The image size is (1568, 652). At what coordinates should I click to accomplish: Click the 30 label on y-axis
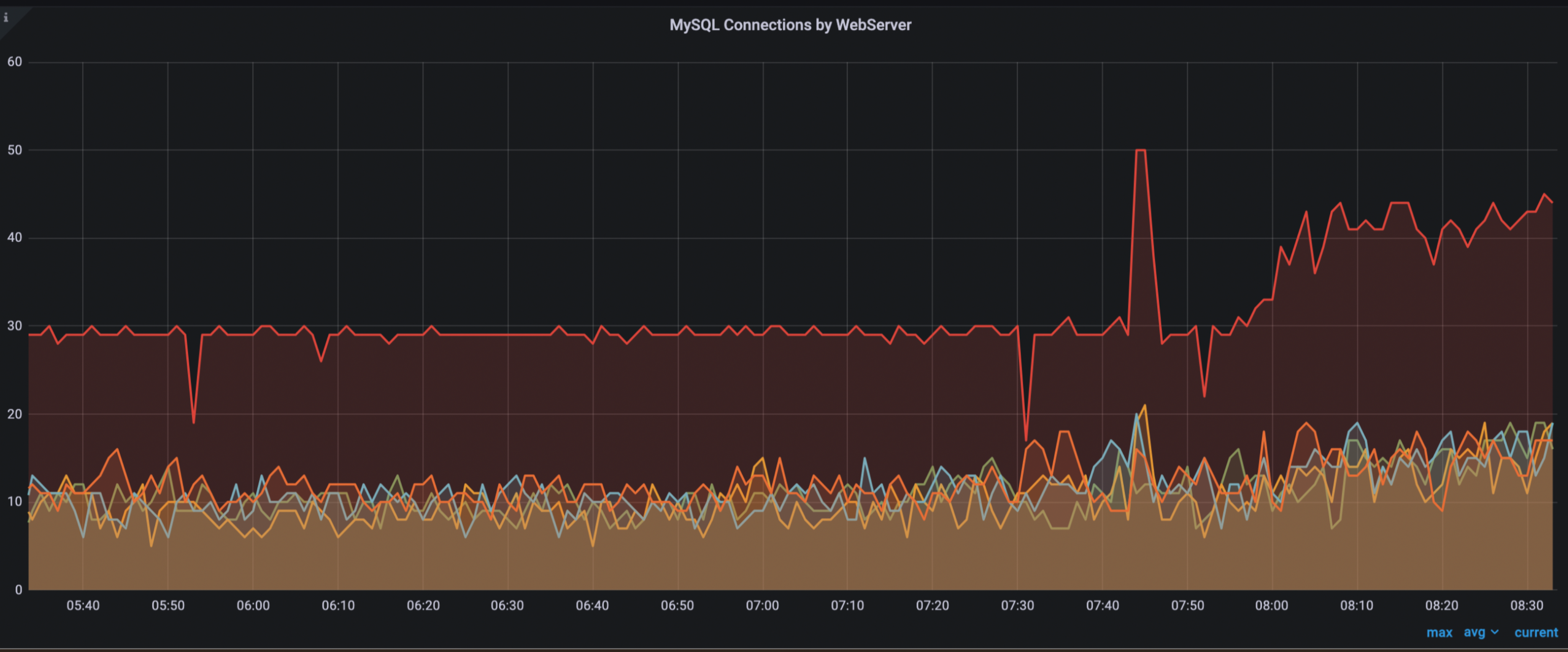(x=15, y=326)
